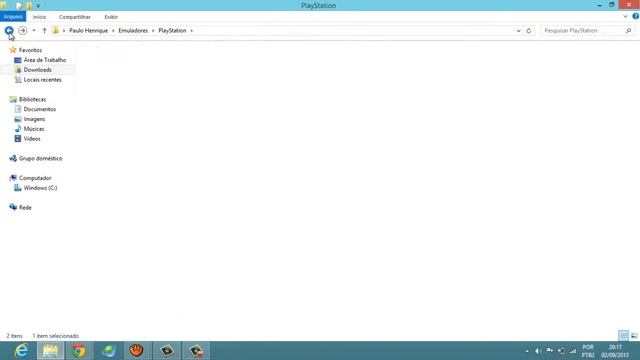
Task: Expand the ribbon with chevron
Action: tap(625, 17)
